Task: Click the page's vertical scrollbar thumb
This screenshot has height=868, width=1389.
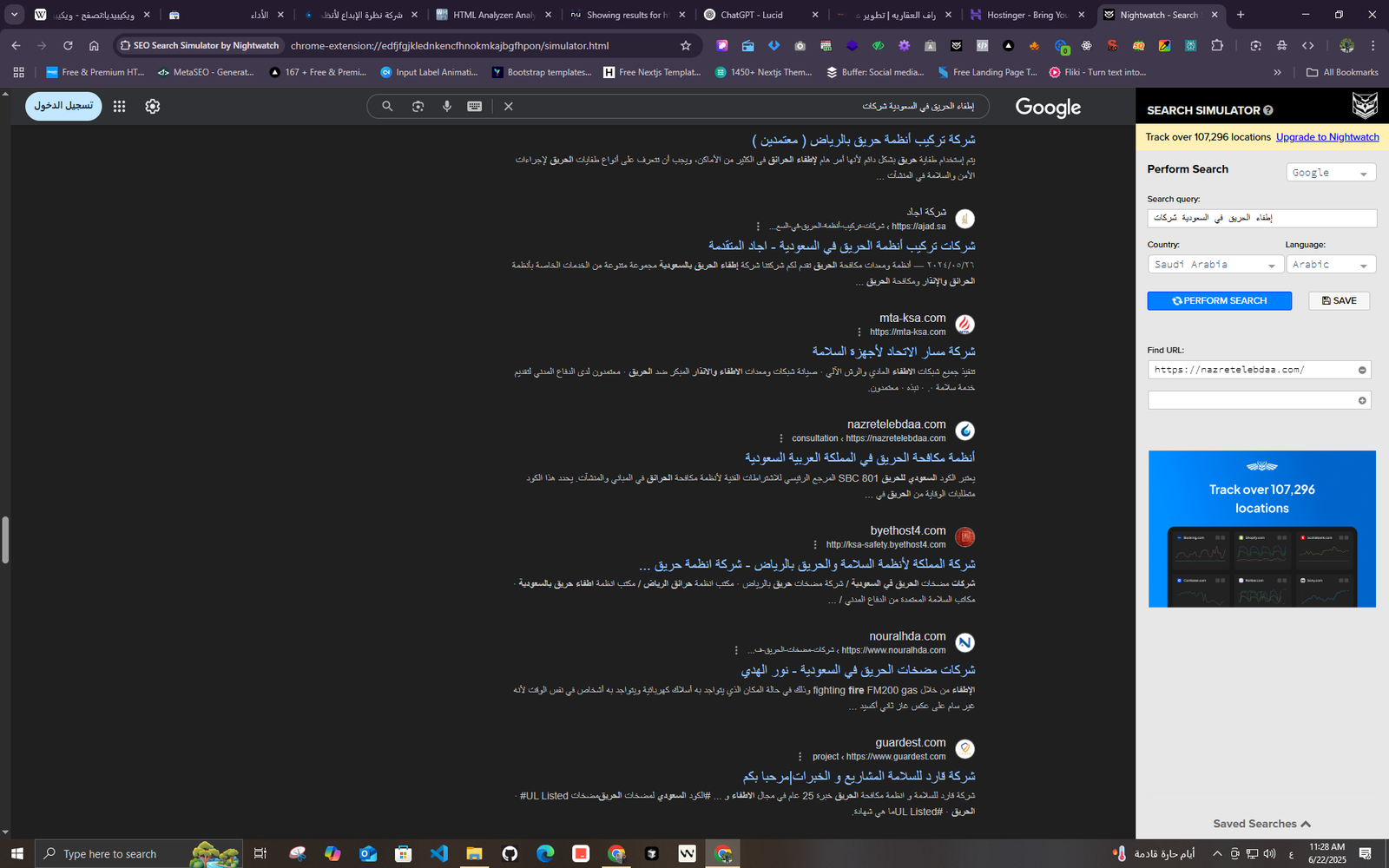Action: pyautogui.click(x=5, y=540)
